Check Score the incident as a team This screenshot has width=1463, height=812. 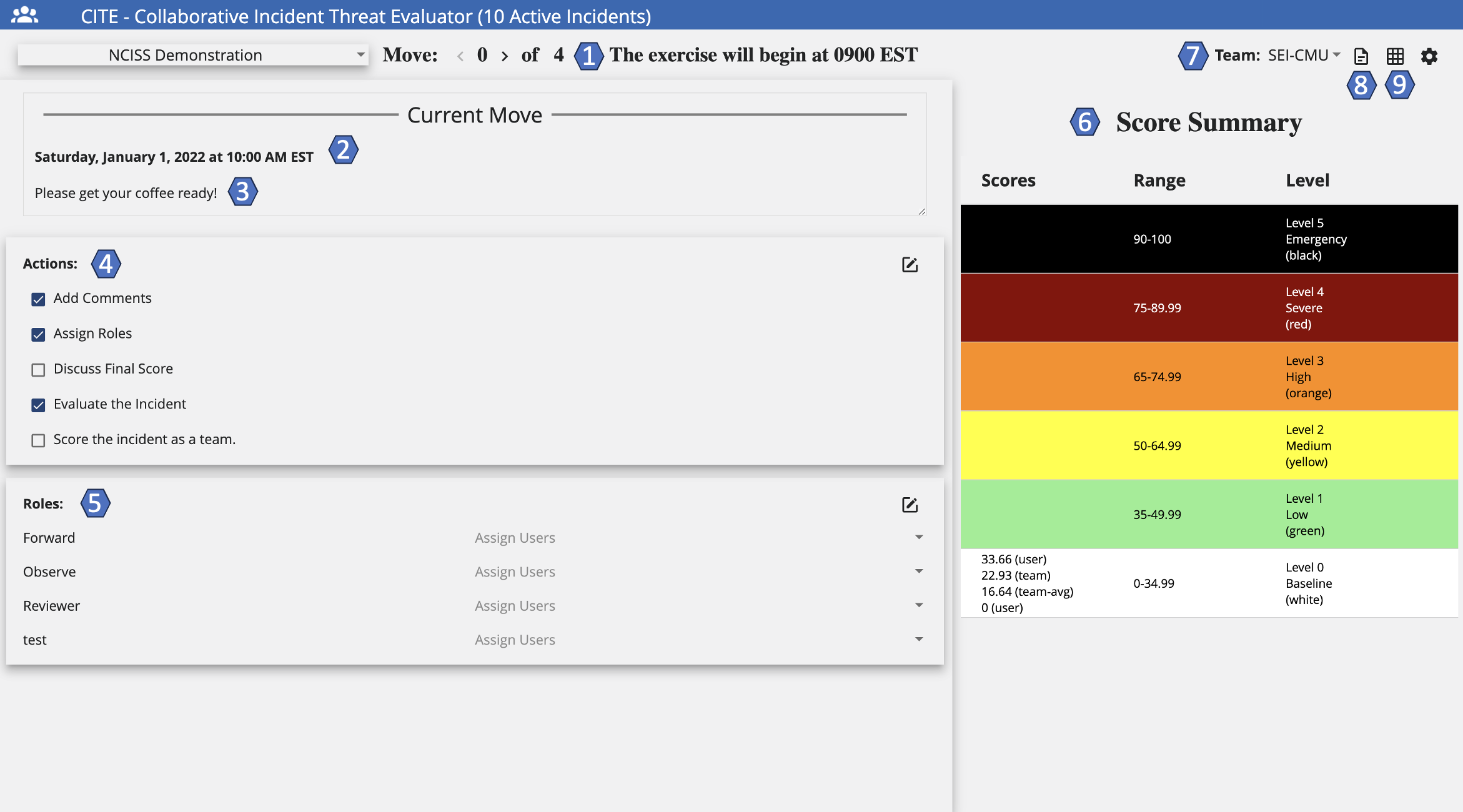tap(38, 440)
